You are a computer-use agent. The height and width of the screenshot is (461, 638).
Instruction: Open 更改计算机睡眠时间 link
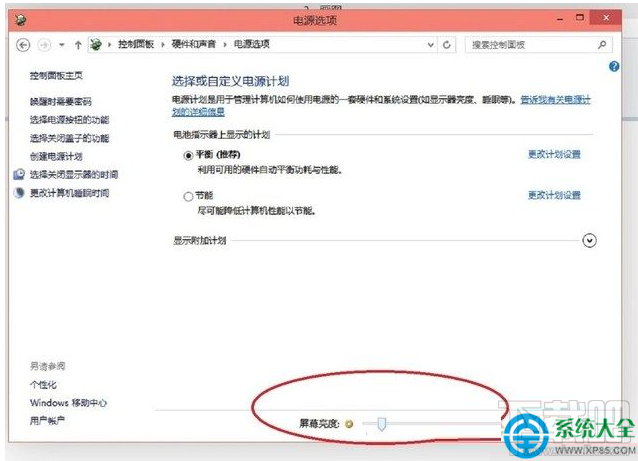click(x=70, y=193)
